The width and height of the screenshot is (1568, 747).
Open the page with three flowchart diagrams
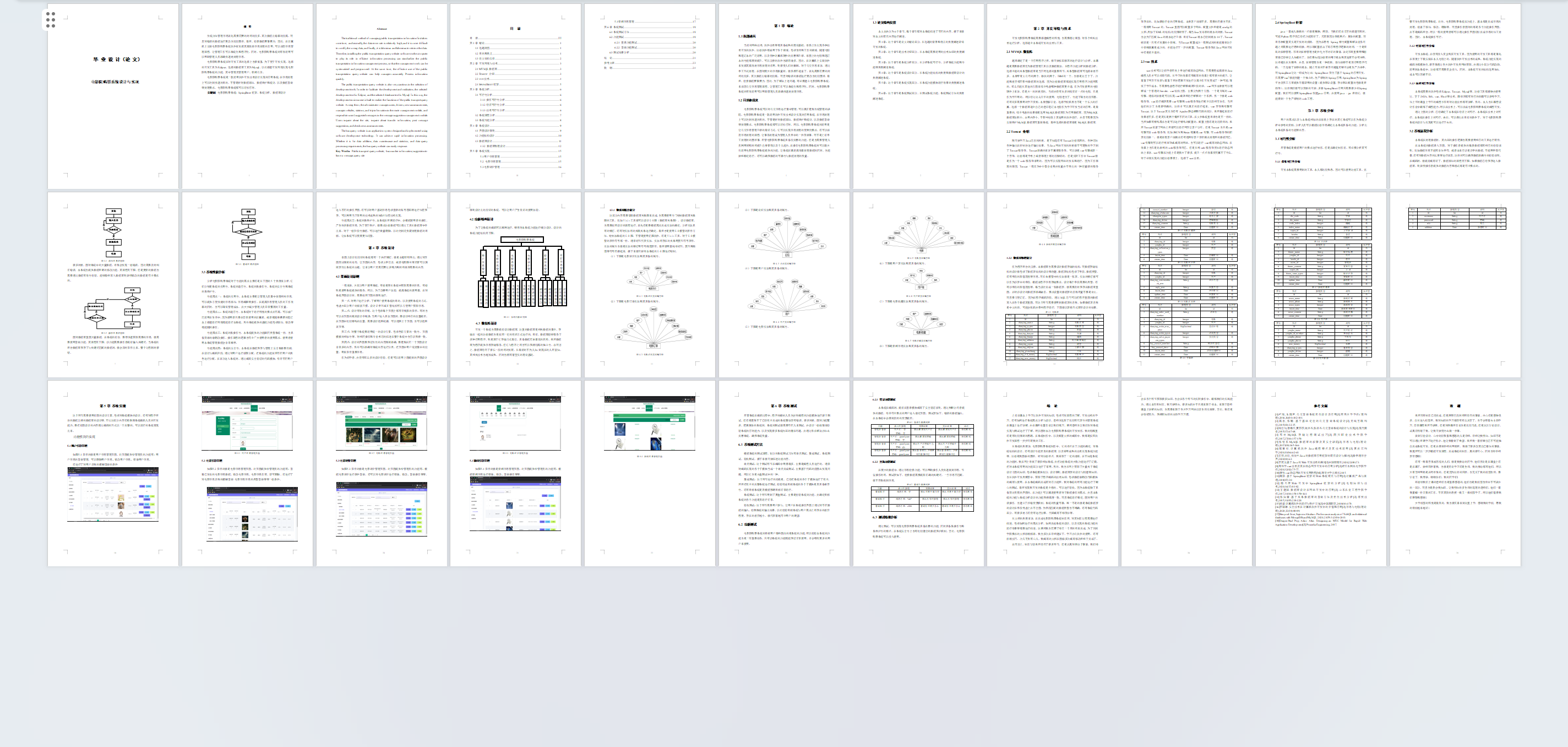(113, 285)
